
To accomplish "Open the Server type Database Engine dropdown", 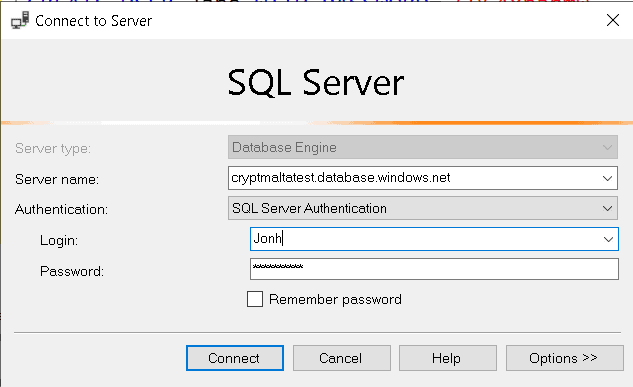I will point(423,147).
